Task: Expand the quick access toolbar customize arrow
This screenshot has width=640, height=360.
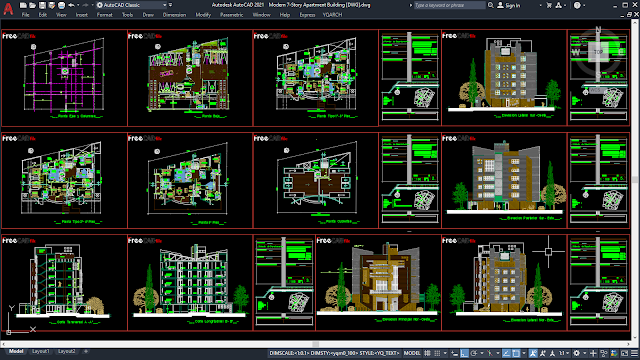Action: click(x=171, y=5)
